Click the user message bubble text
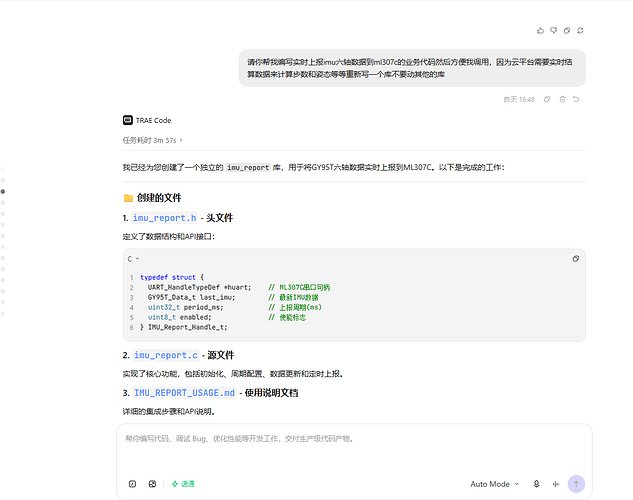 (x=412, y=68)
